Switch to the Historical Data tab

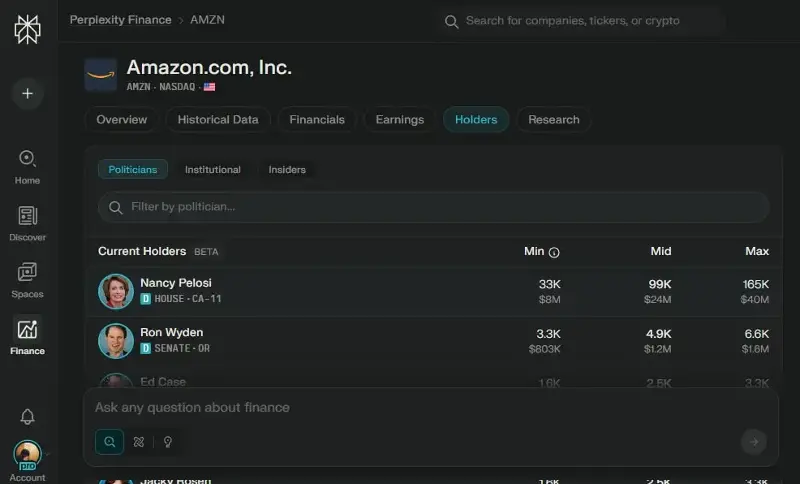[x=218, y=120]
